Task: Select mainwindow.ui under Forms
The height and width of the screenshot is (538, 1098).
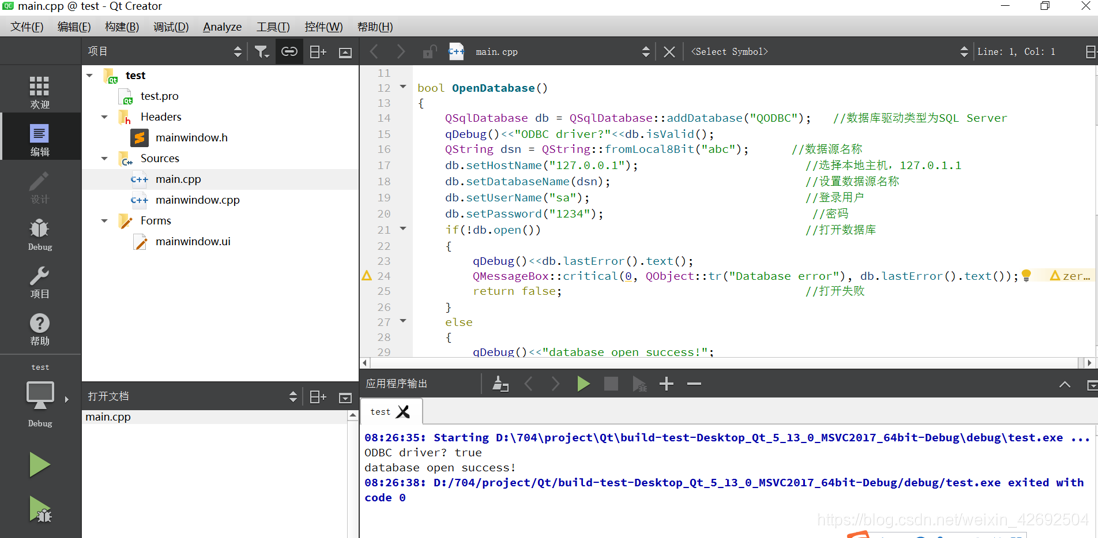Action: pyautogui.click(x=193, y=242)
